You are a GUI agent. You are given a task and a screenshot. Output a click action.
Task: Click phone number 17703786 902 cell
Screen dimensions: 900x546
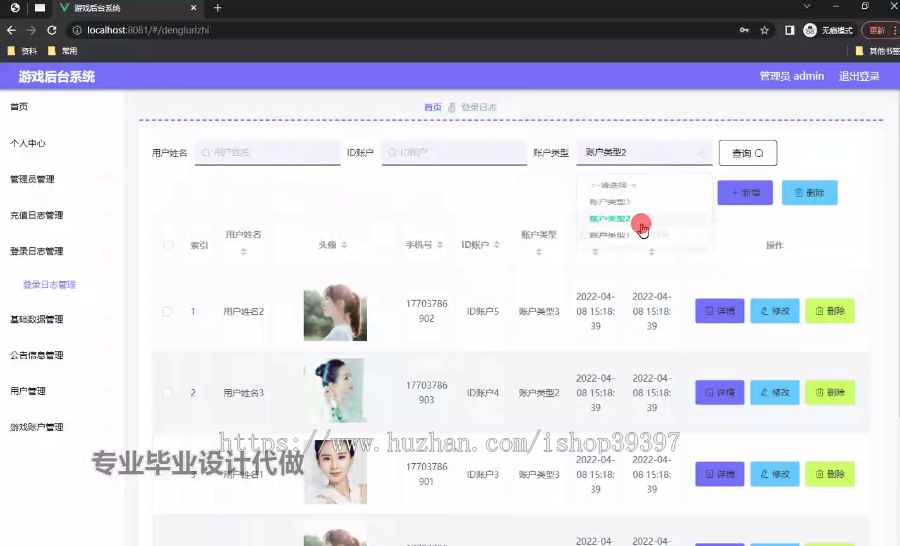point(426,311)
